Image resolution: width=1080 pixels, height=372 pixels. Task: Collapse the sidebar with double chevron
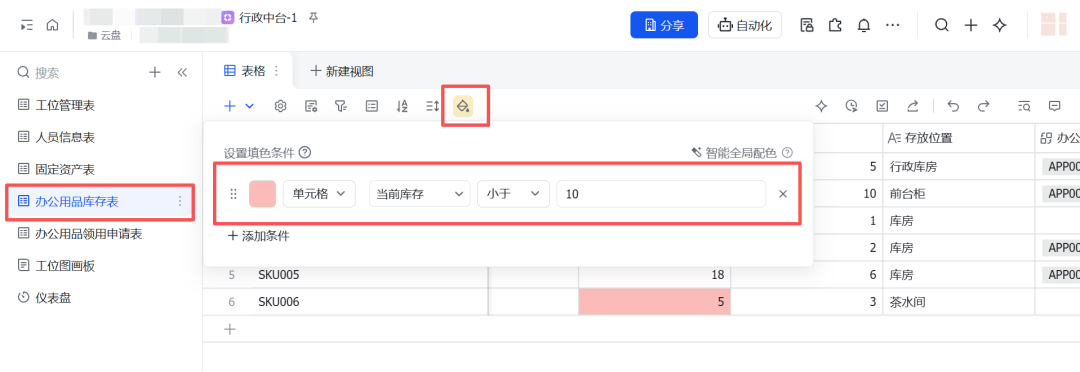pyautogui.click(x=183, y=72)
